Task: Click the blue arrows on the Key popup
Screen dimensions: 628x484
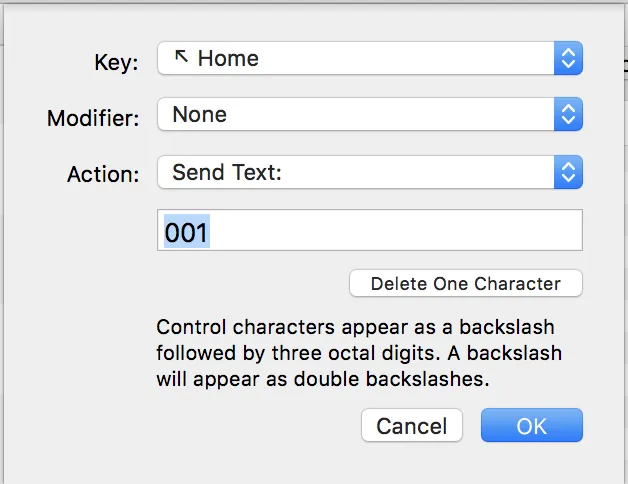Action: click(567, 59)
